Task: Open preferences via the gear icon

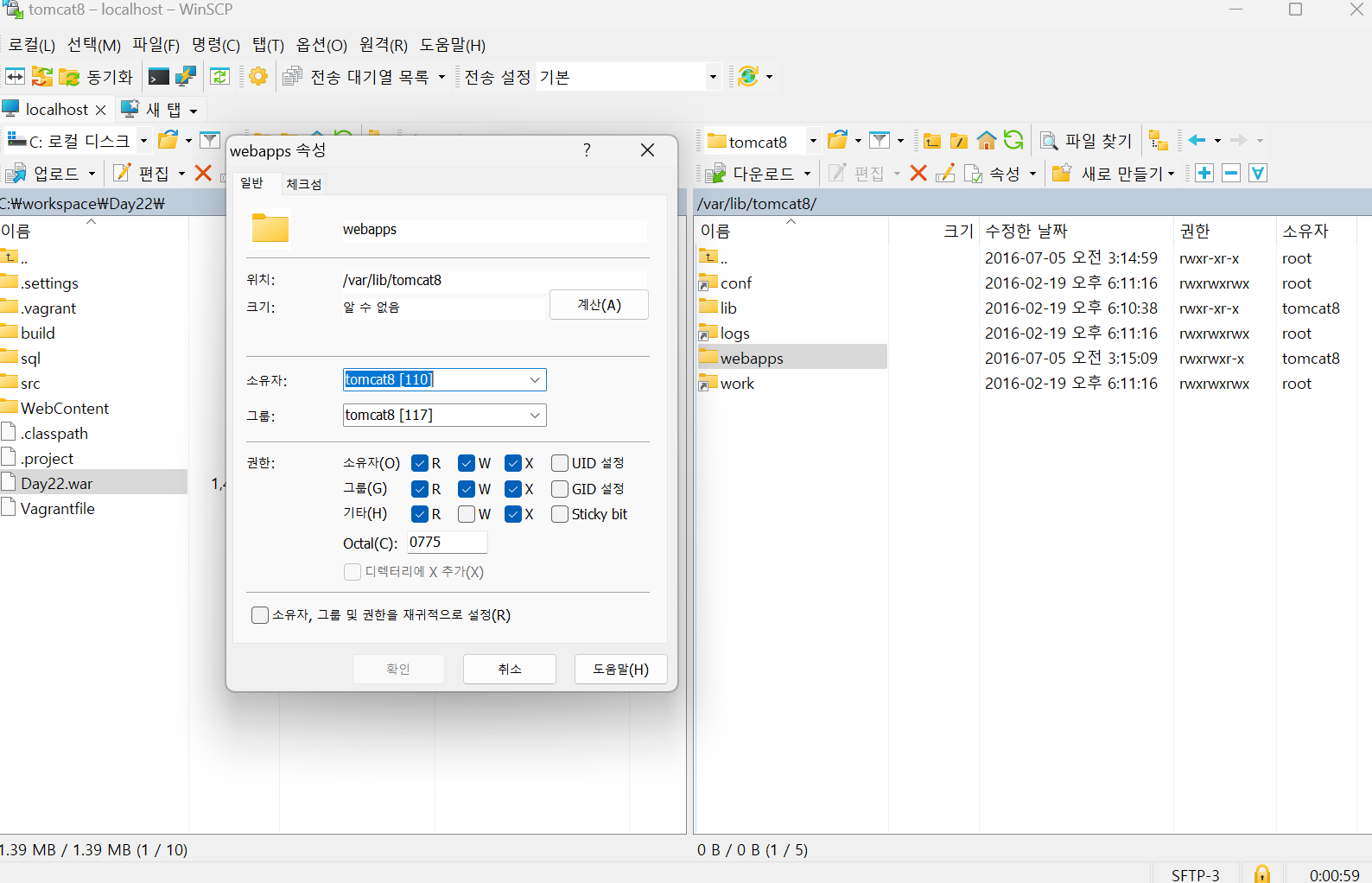Action: tap(257, 77)
